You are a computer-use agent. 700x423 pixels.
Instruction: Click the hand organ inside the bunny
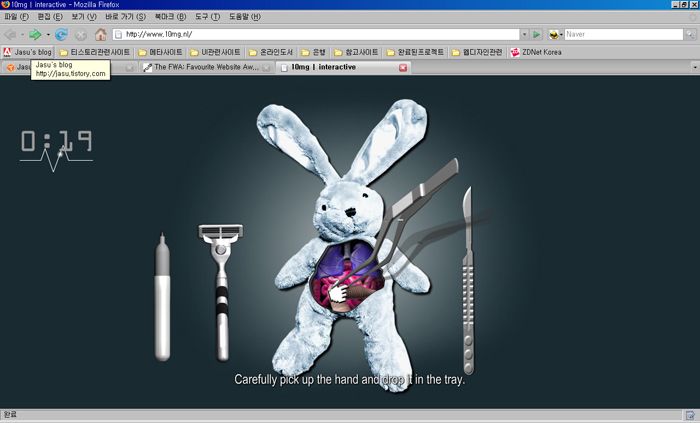pyautogui.click(x=338, y=294)
